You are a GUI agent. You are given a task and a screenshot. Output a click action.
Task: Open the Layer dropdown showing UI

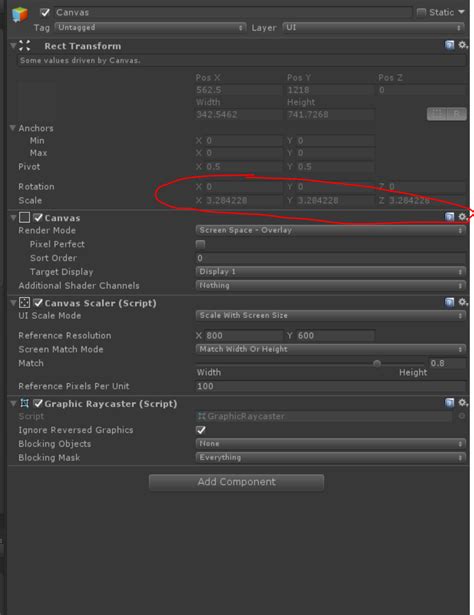coord(373,27)
